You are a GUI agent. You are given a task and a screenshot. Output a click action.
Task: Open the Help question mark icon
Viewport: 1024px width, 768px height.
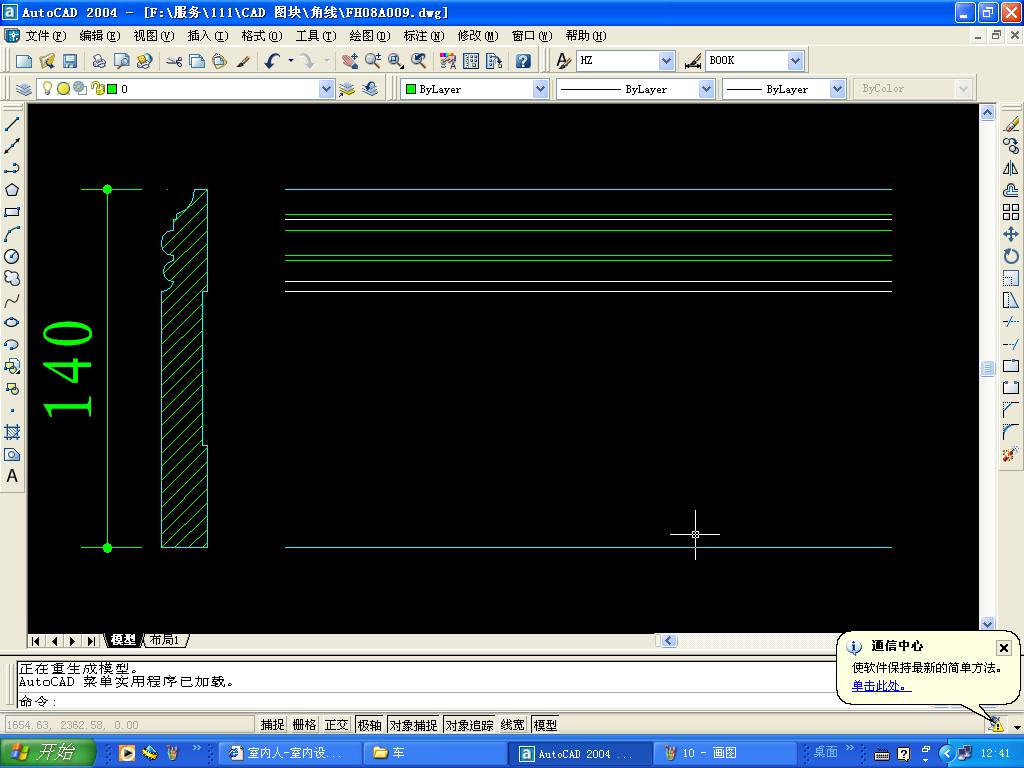523,61
